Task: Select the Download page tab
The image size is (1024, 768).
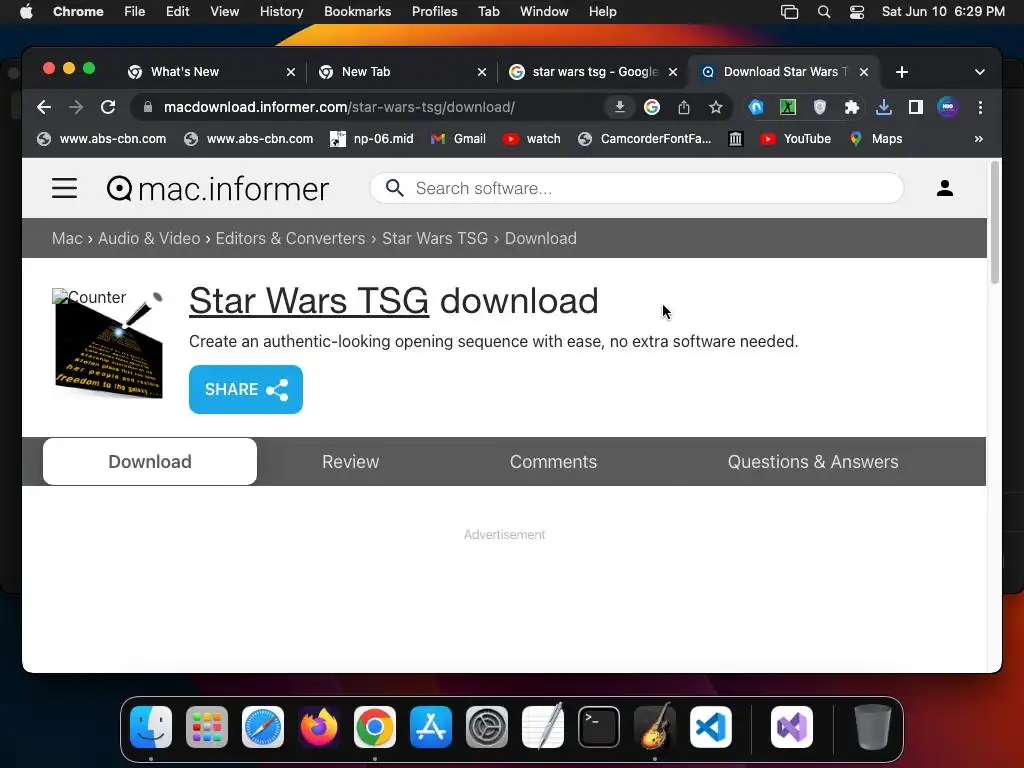Action: tap(150, 462)
